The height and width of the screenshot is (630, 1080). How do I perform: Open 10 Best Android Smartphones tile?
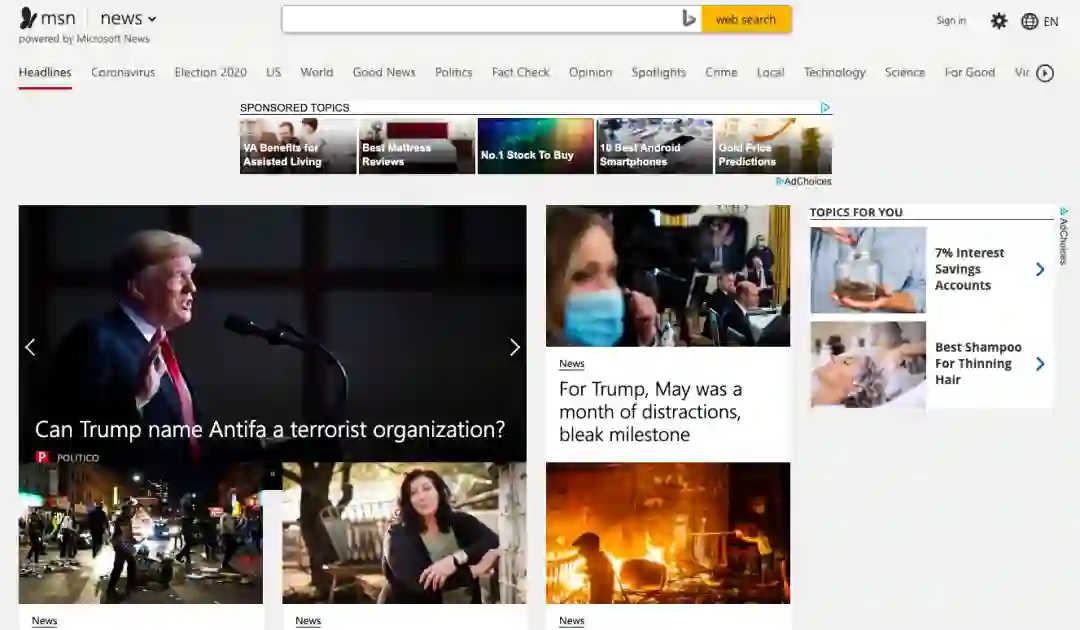pyautogui.click(x=654, y=146)
